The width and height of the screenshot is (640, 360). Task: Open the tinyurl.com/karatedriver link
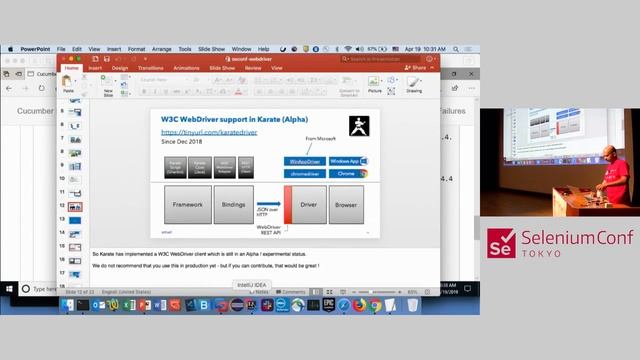209,132
